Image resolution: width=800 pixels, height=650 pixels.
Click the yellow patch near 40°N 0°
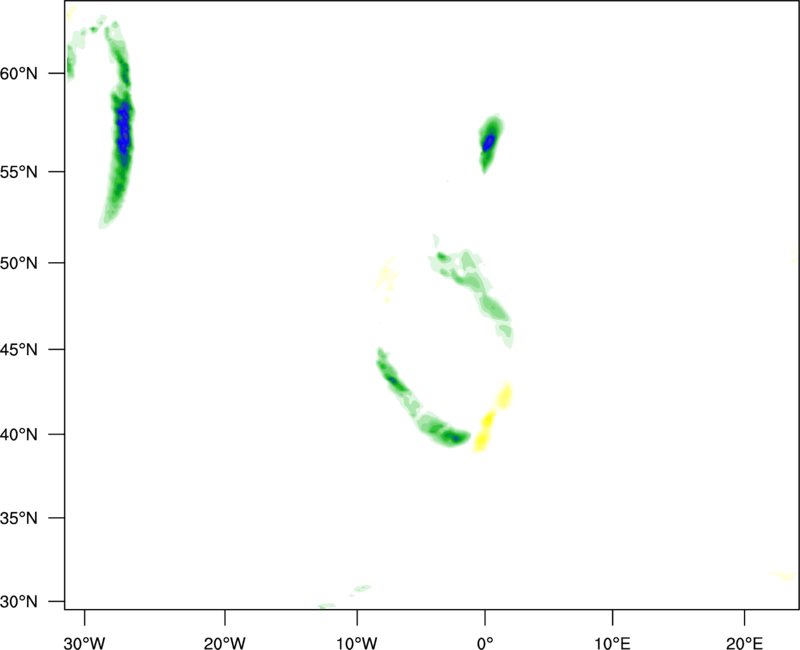[x=483, y=432]
